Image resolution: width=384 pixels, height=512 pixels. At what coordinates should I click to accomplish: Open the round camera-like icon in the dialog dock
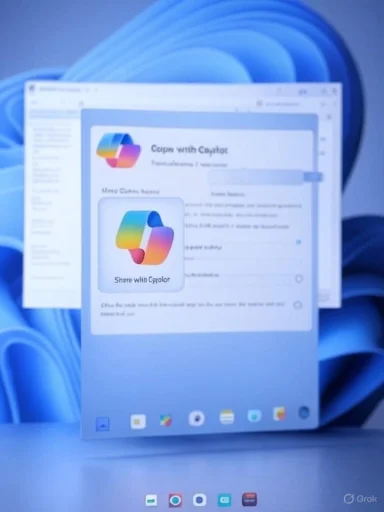pos(197,418)
